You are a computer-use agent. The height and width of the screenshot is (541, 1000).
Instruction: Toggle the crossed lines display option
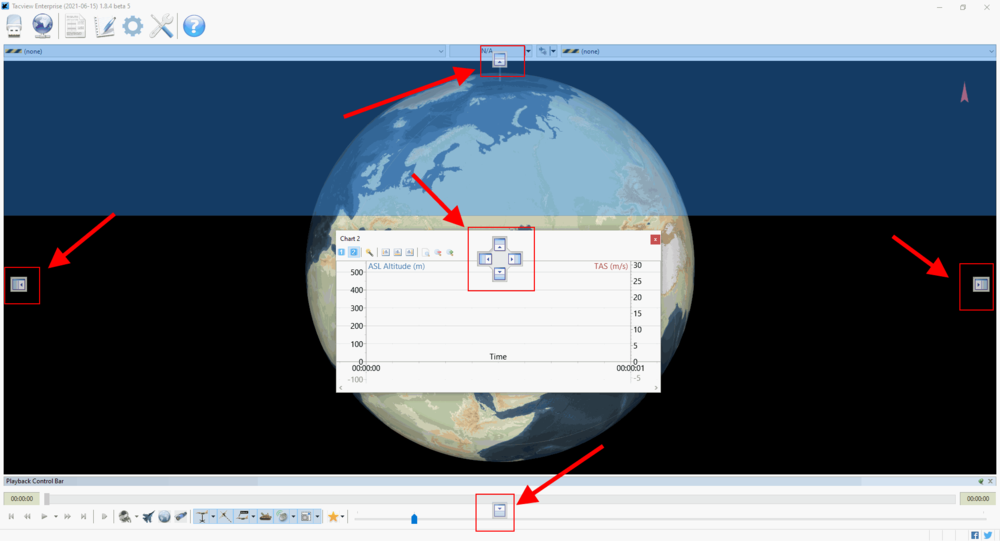click(x=225, y=516)
